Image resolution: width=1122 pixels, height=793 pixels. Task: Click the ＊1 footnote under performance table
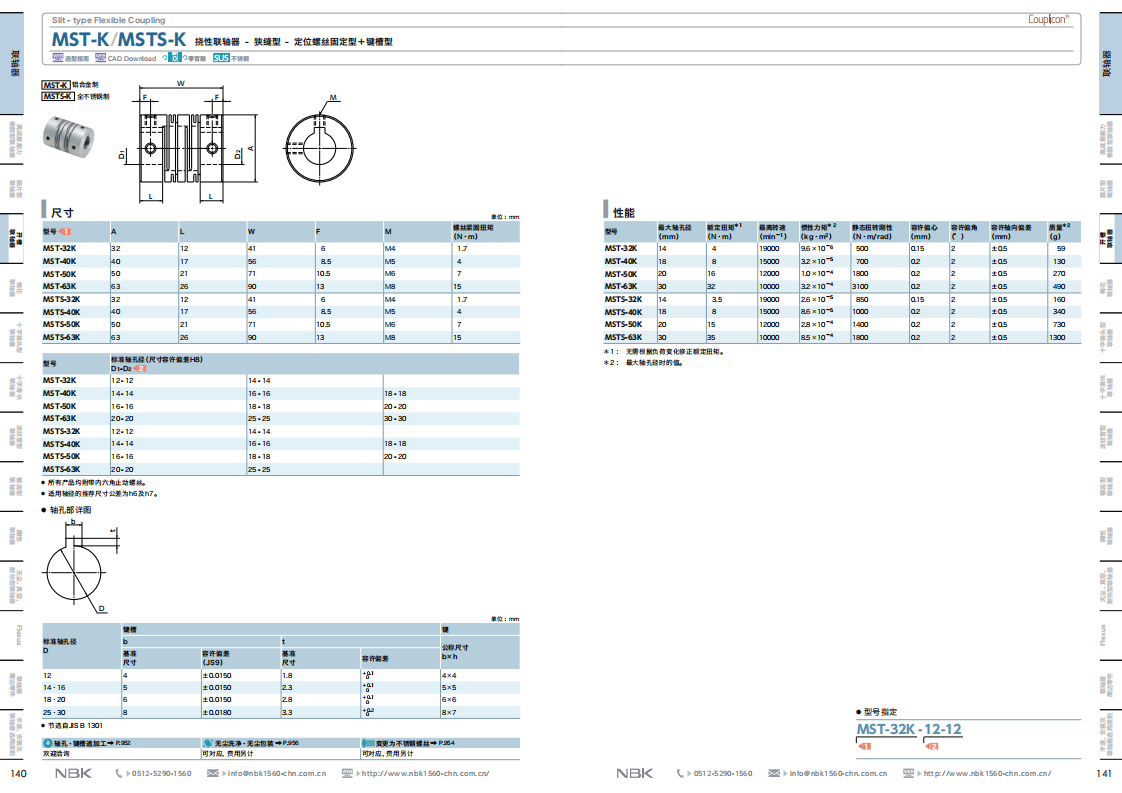point(664,351)
